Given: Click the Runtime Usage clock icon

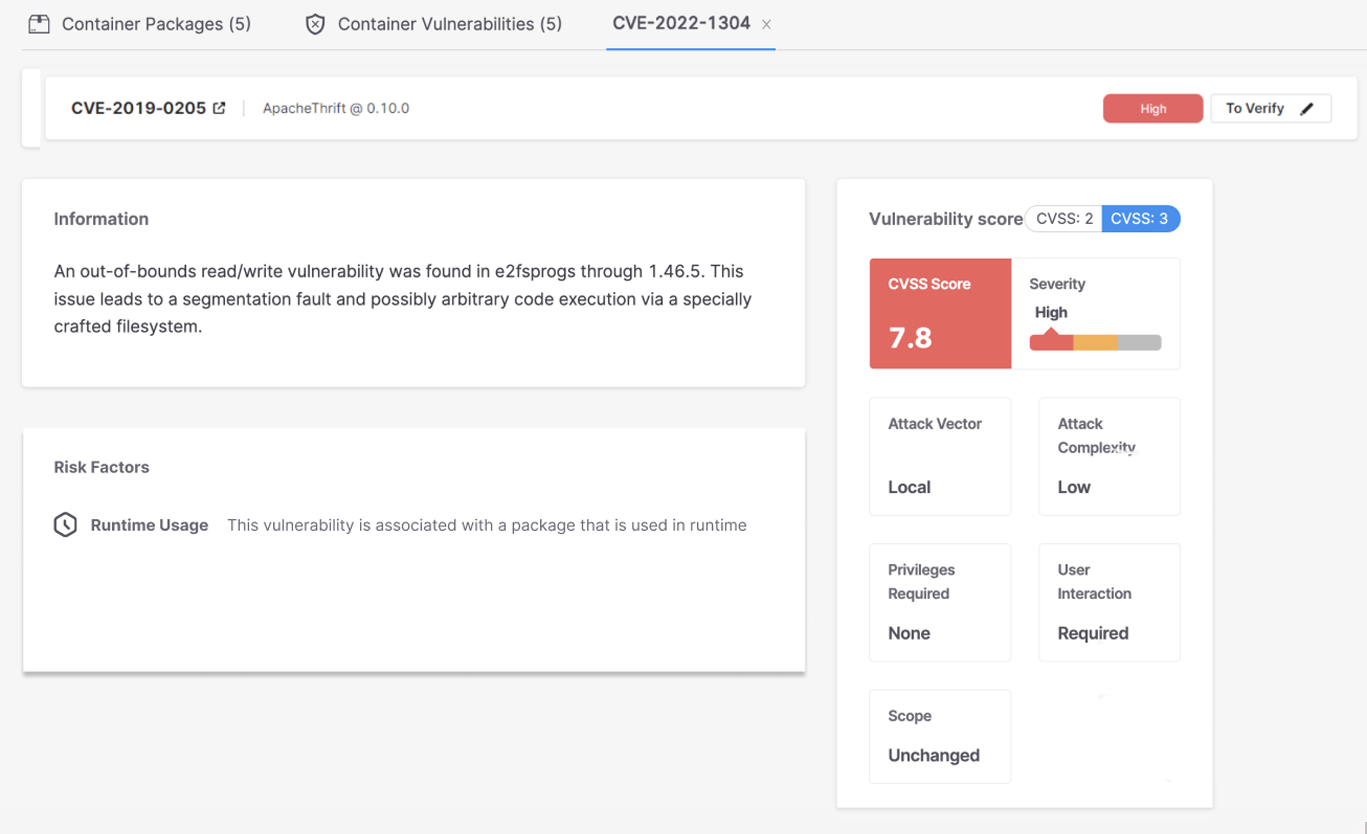Looking at the screenshot, I should (65, 525).
